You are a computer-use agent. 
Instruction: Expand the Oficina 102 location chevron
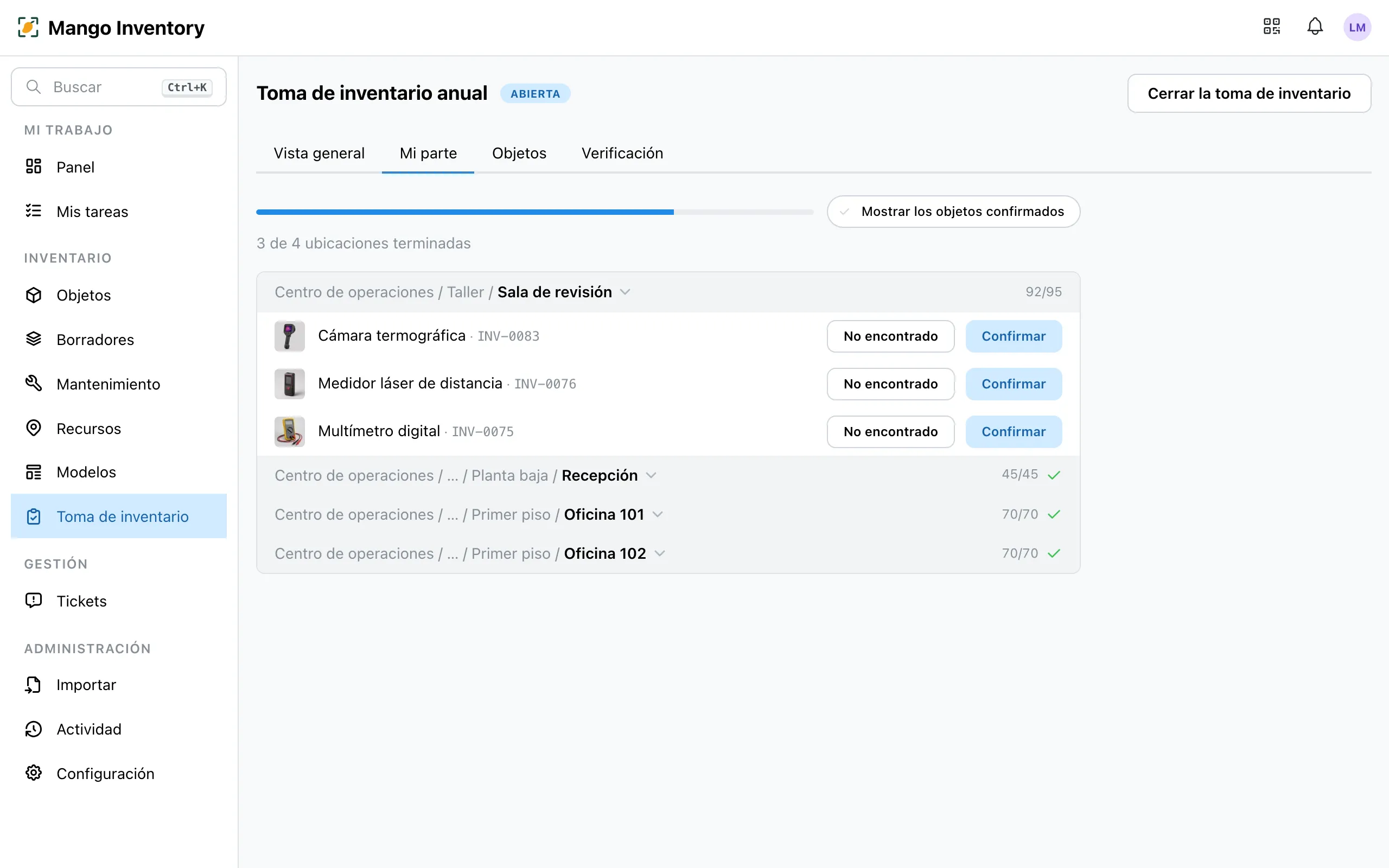[x=660, y=553]
